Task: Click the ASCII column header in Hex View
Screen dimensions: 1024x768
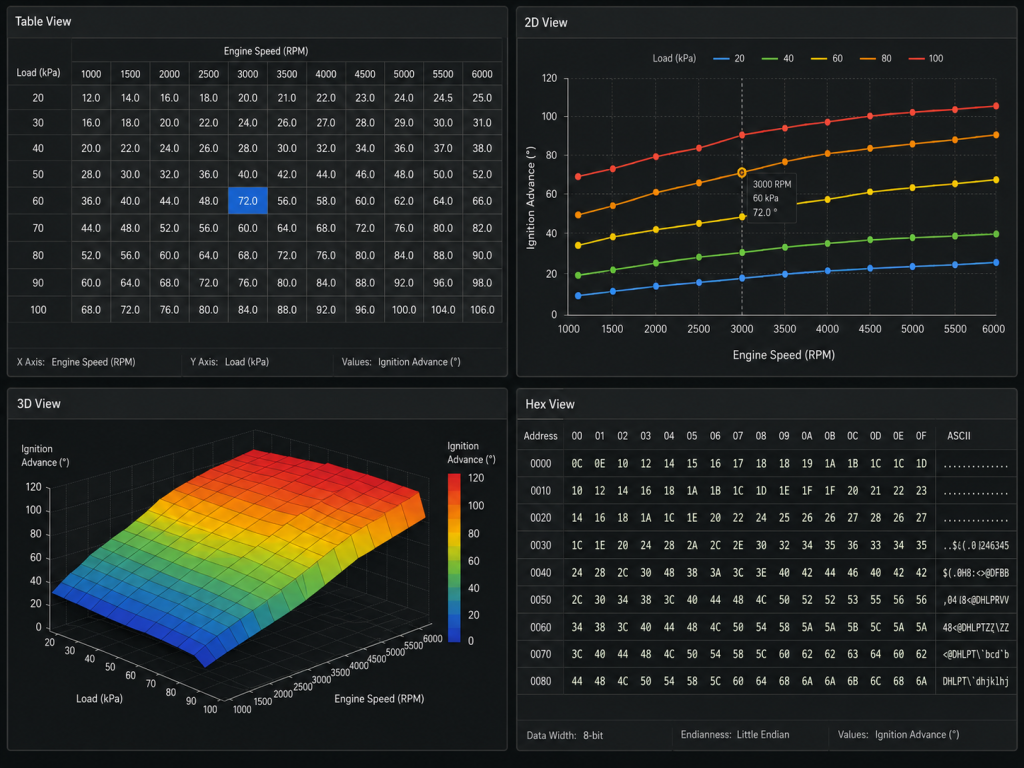Action: point(959,436)
